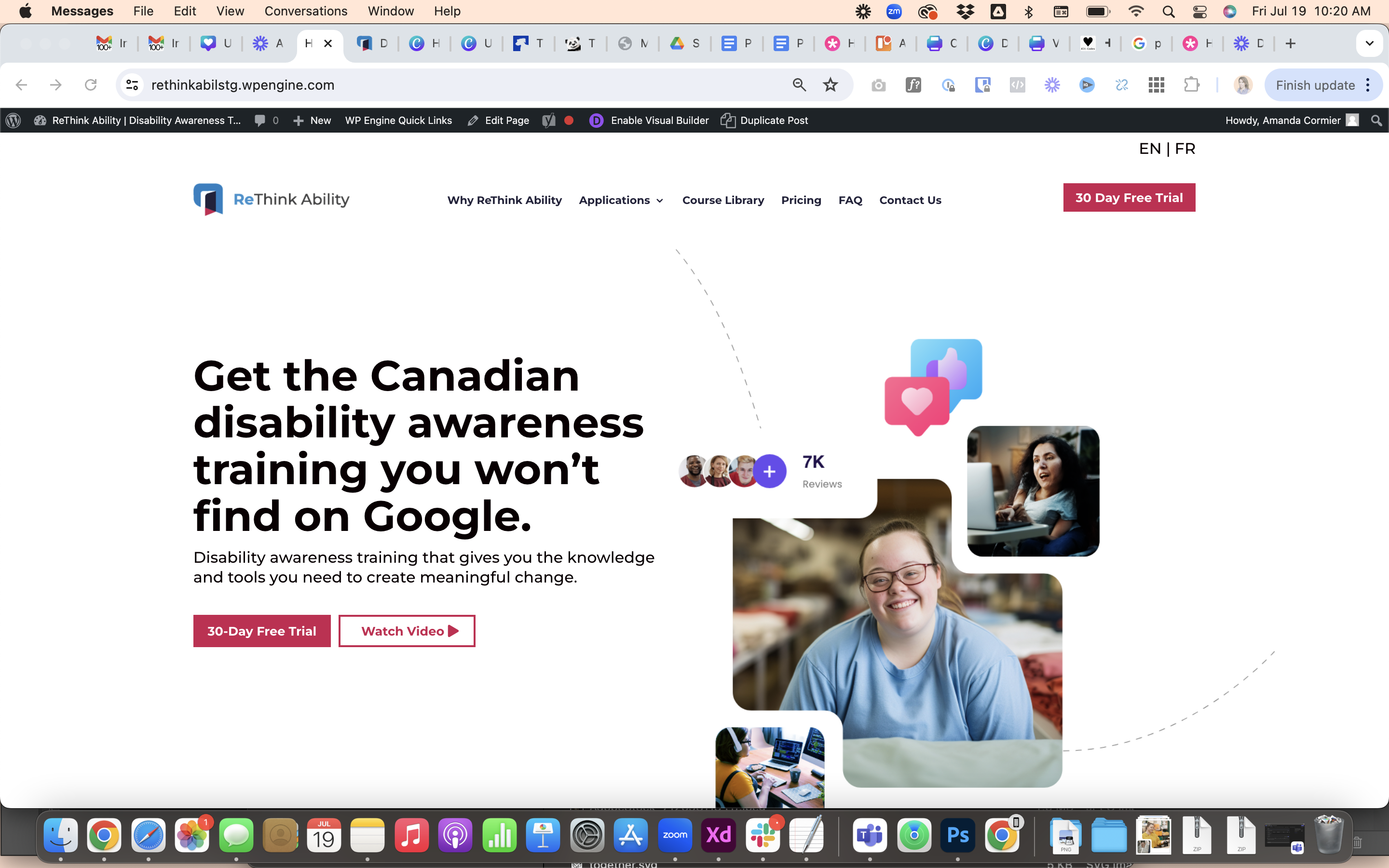Open the WordPress dashboard logo menu

click(13, 120)
